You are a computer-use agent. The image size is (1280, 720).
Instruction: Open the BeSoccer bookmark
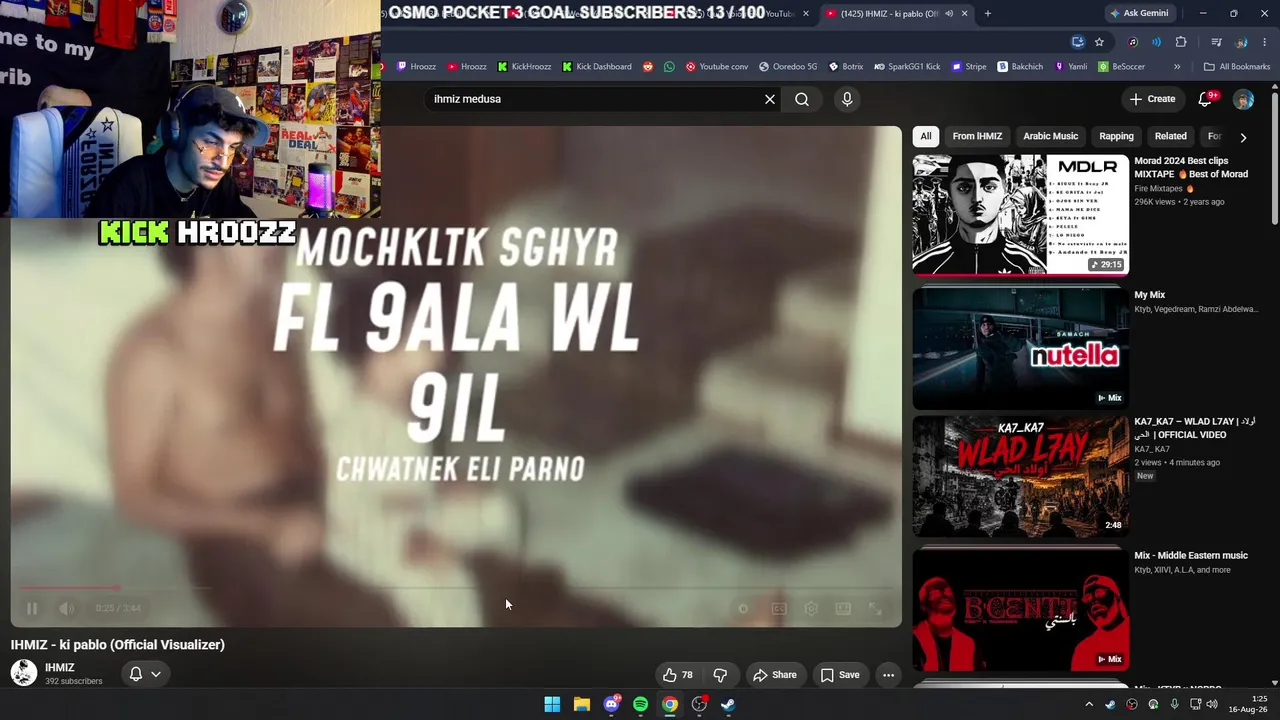point(1122,67)
